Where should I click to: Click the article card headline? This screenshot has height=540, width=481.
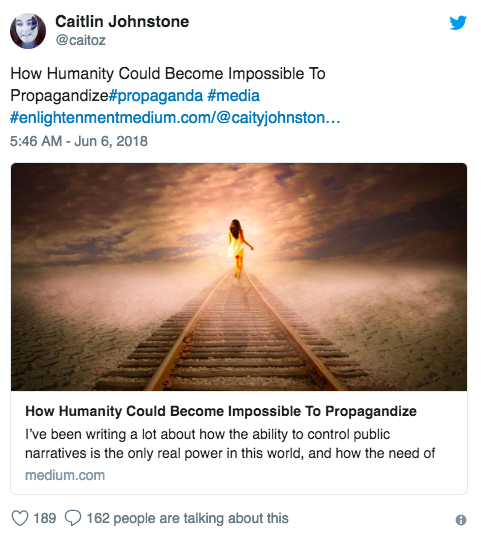pyautogui.click(x=221, y=411)
